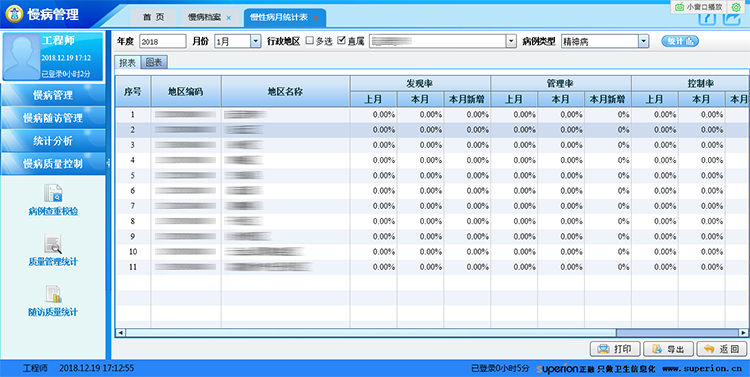Open 病例查重校验 icon in the sidebar
The width and height of the screenshot is (750, 377).
[x=53, y=193]
